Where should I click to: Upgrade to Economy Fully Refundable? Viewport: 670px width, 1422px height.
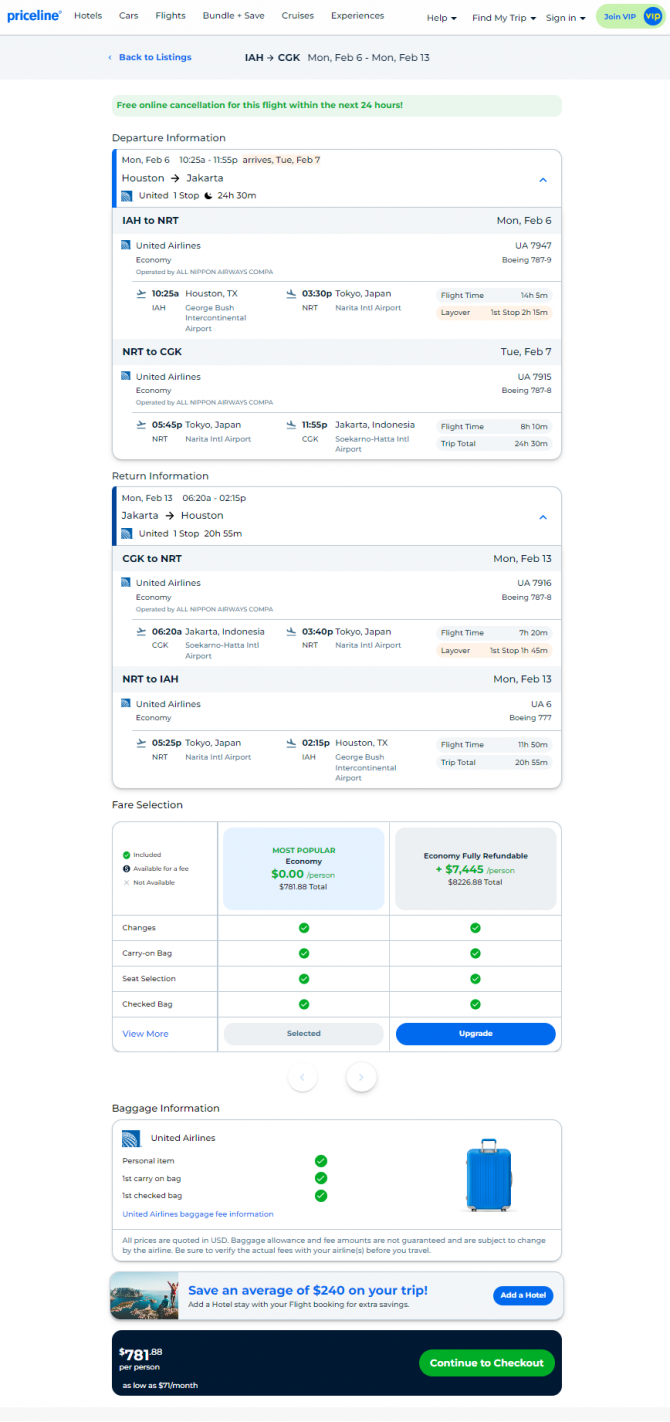(475, 1033)
